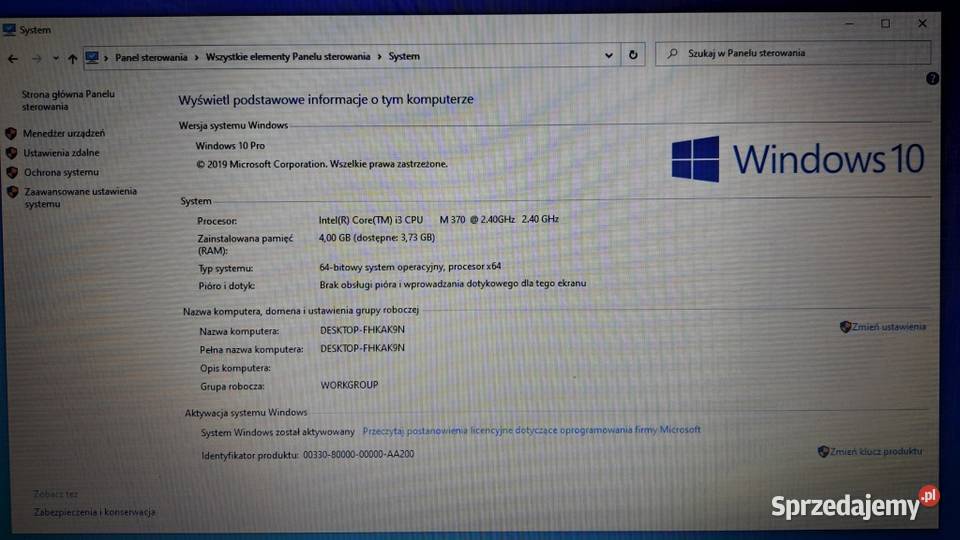Select product ID 00330-80000-00000-AA200
Screen dimensions: 960x540
tap(359, 454)
